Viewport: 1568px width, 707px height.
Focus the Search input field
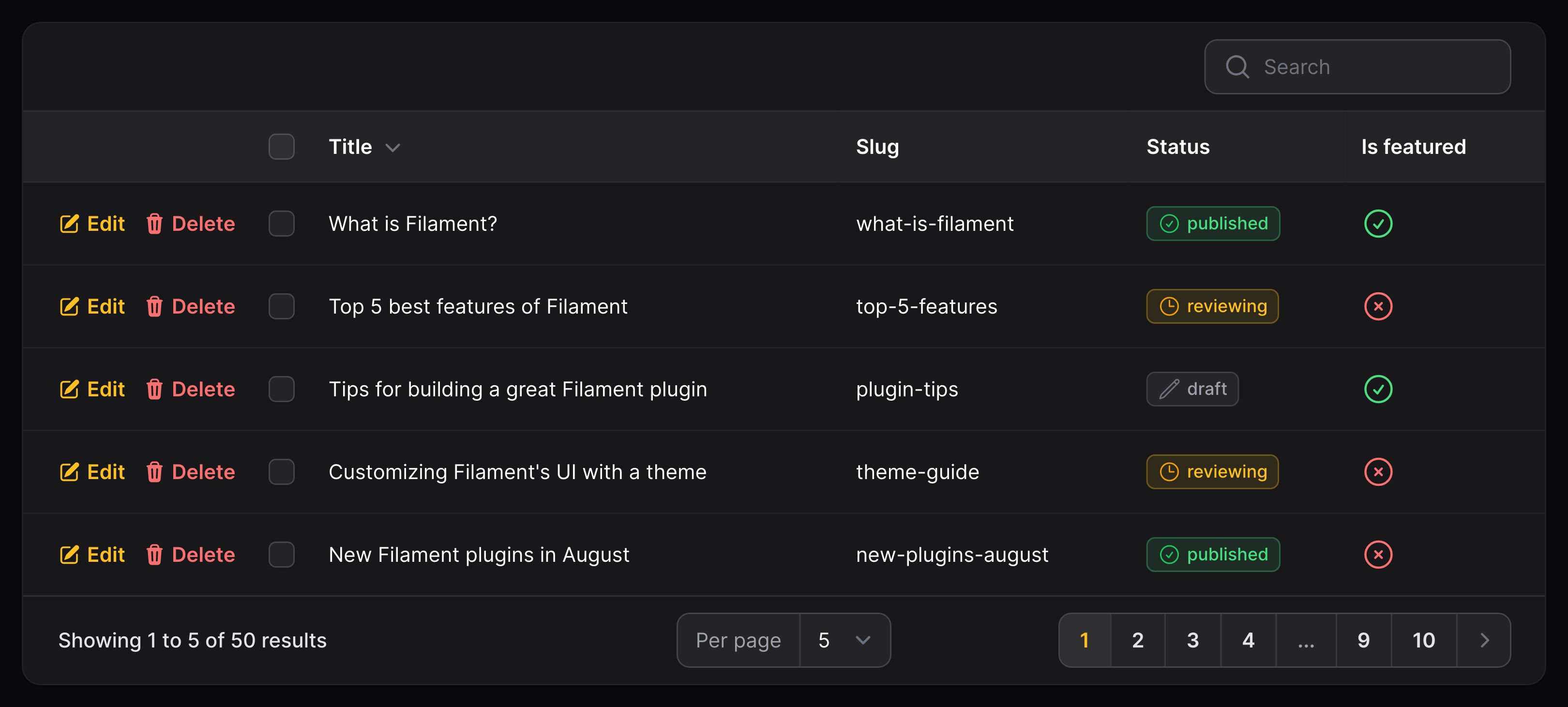1357,67
